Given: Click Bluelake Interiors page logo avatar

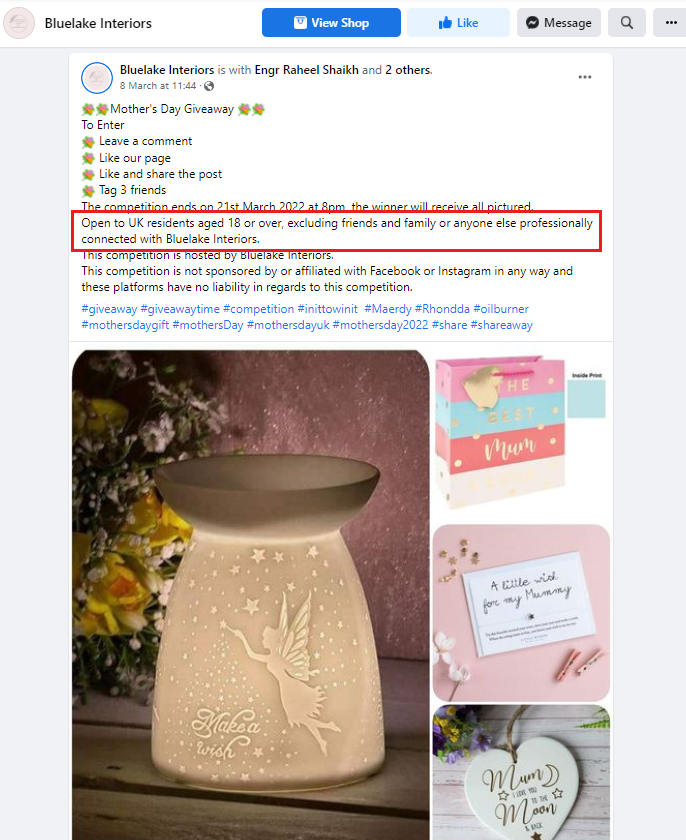Looking at the screenshot, I should click(x=19, y=23).
